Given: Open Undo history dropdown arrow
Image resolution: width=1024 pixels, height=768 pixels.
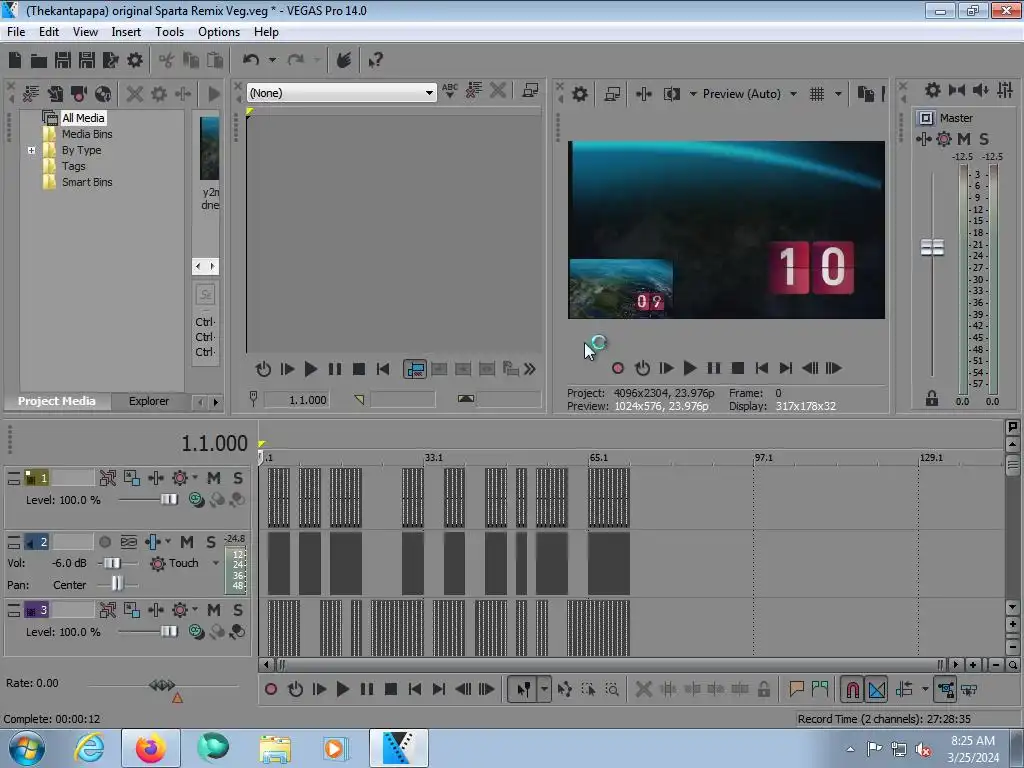Looking at the screenshot, I should point(272,60).
